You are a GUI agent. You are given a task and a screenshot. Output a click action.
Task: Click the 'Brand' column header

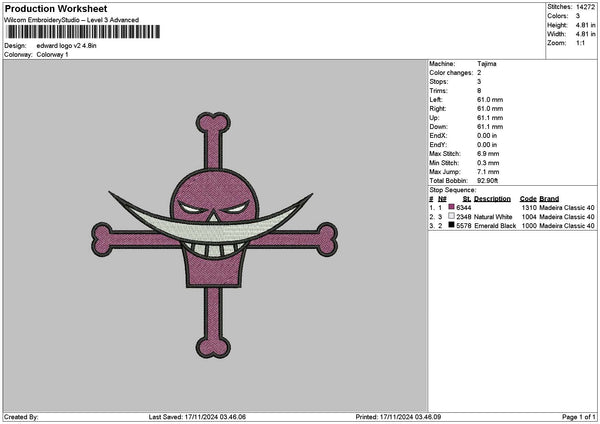[549, 199]
